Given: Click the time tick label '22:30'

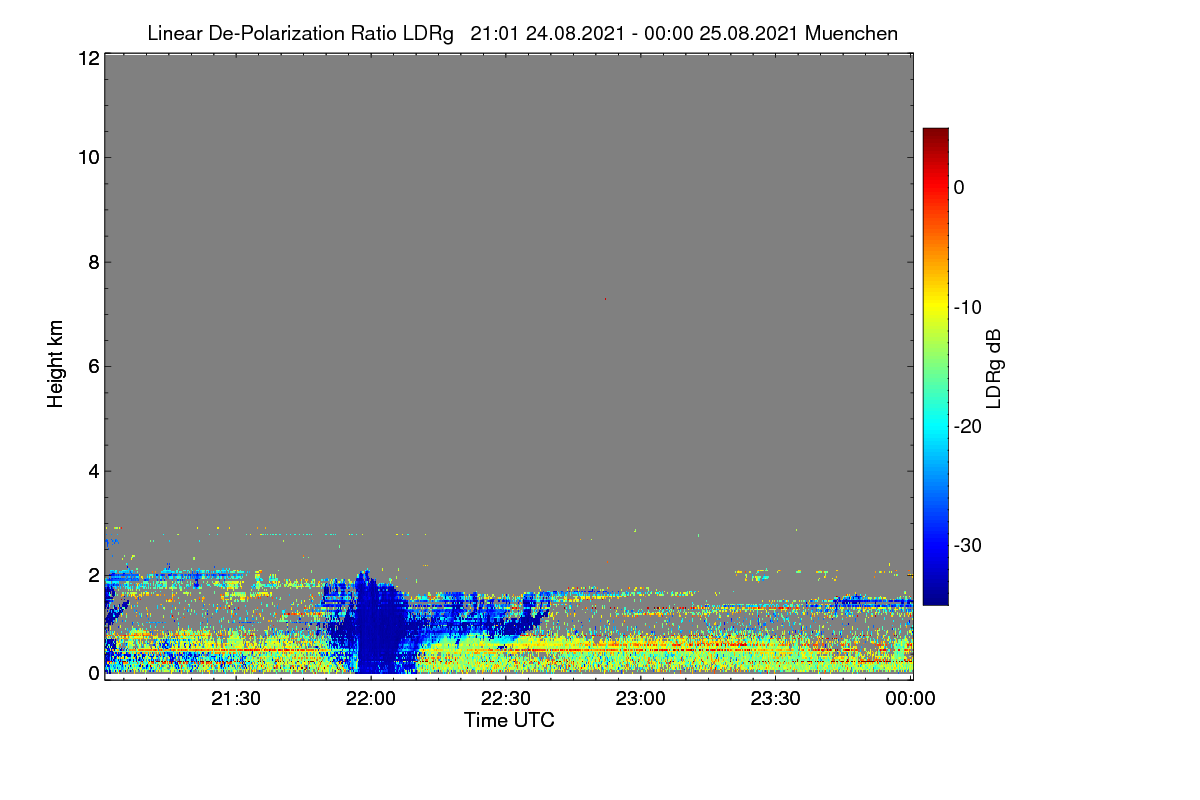Looking at the screenshot, I should (x=507, y=699).
